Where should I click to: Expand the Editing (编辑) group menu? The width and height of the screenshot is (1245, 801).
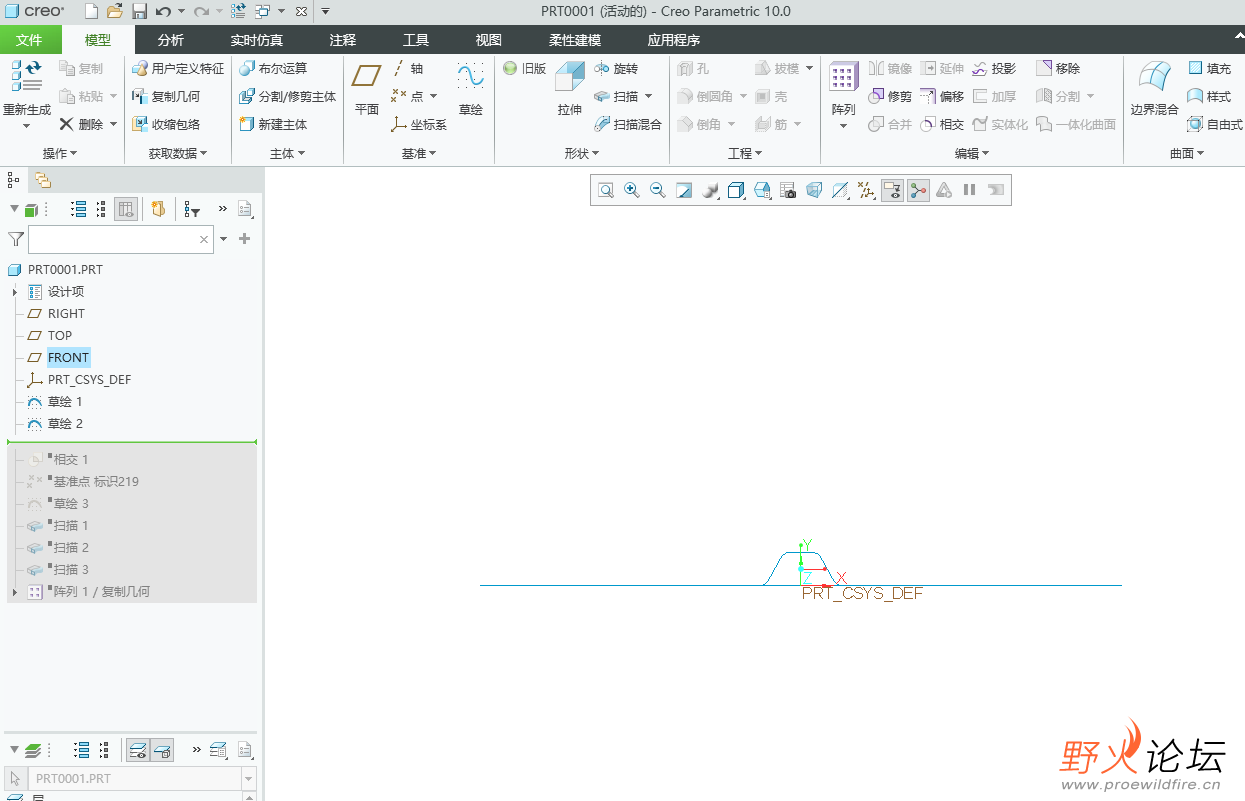[972, 153]
